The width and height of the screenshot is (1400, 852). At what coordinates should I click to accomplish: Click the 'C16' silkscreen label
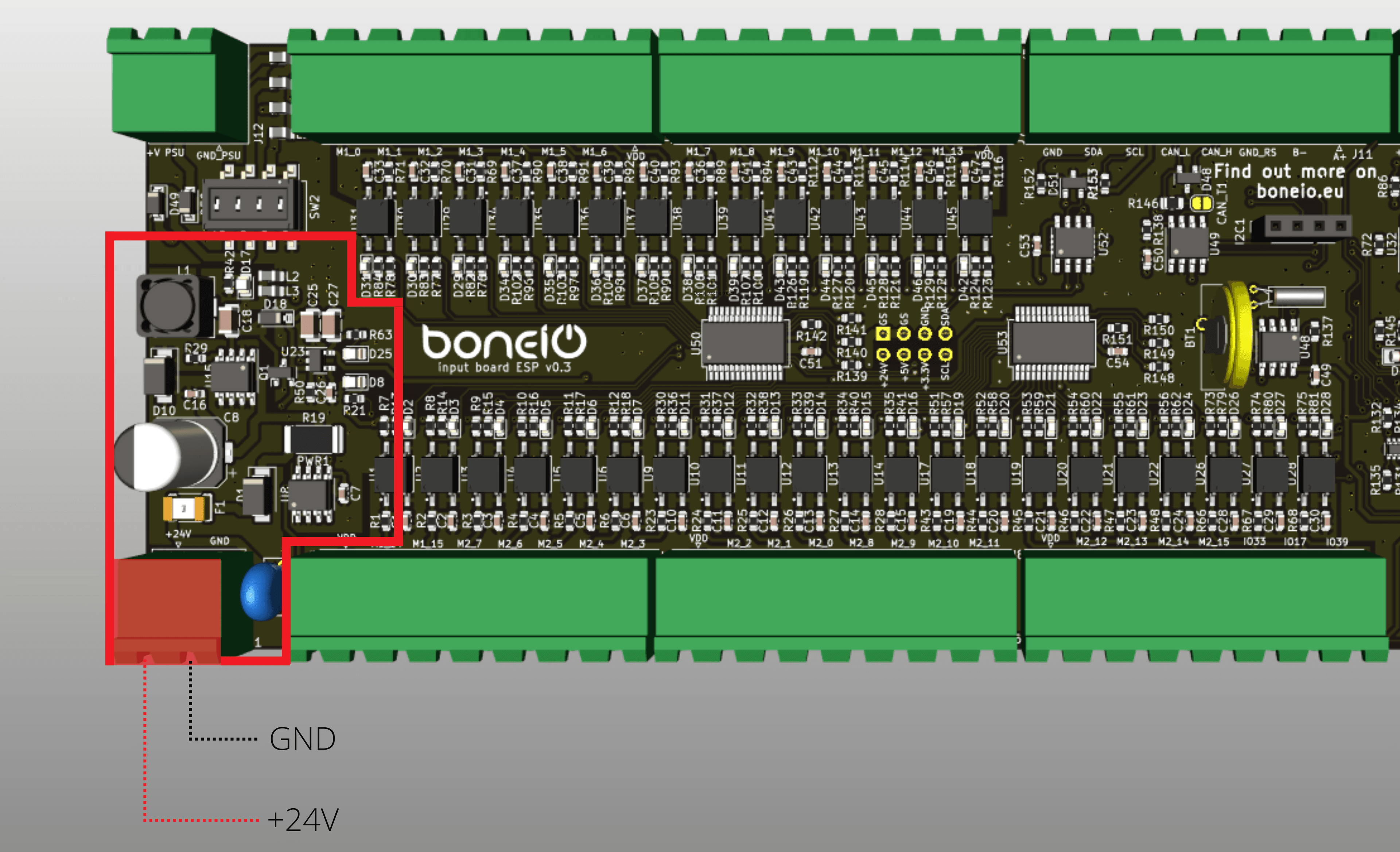195,404
